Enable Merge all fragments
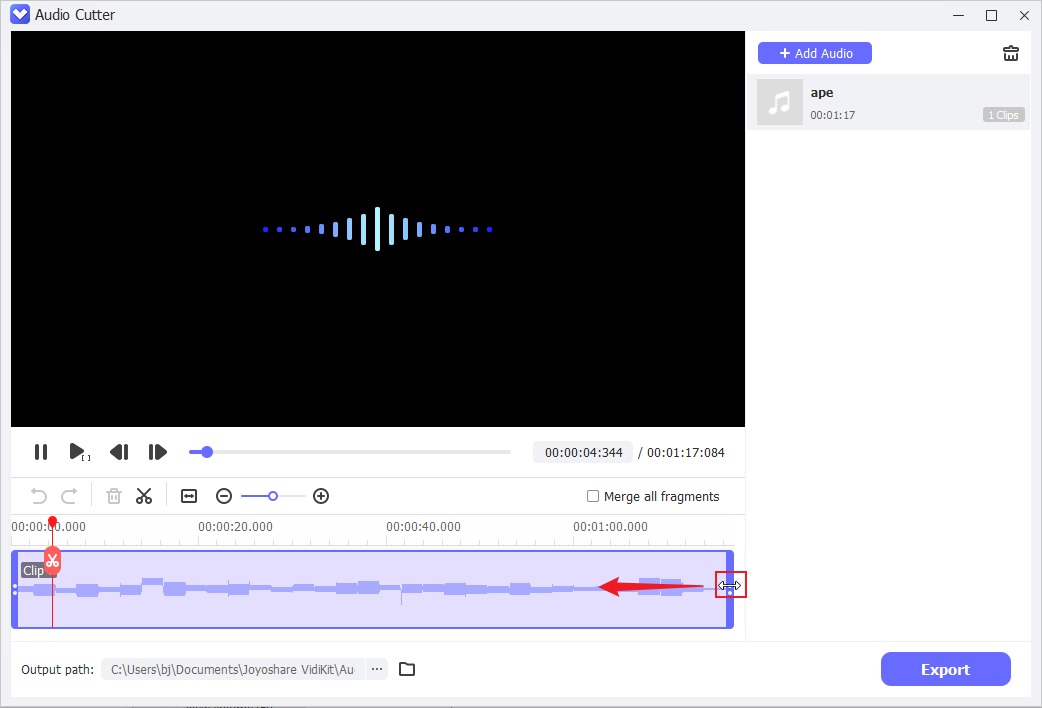The height and width of the screenshot is (708, 1042). tap(594, 496)
